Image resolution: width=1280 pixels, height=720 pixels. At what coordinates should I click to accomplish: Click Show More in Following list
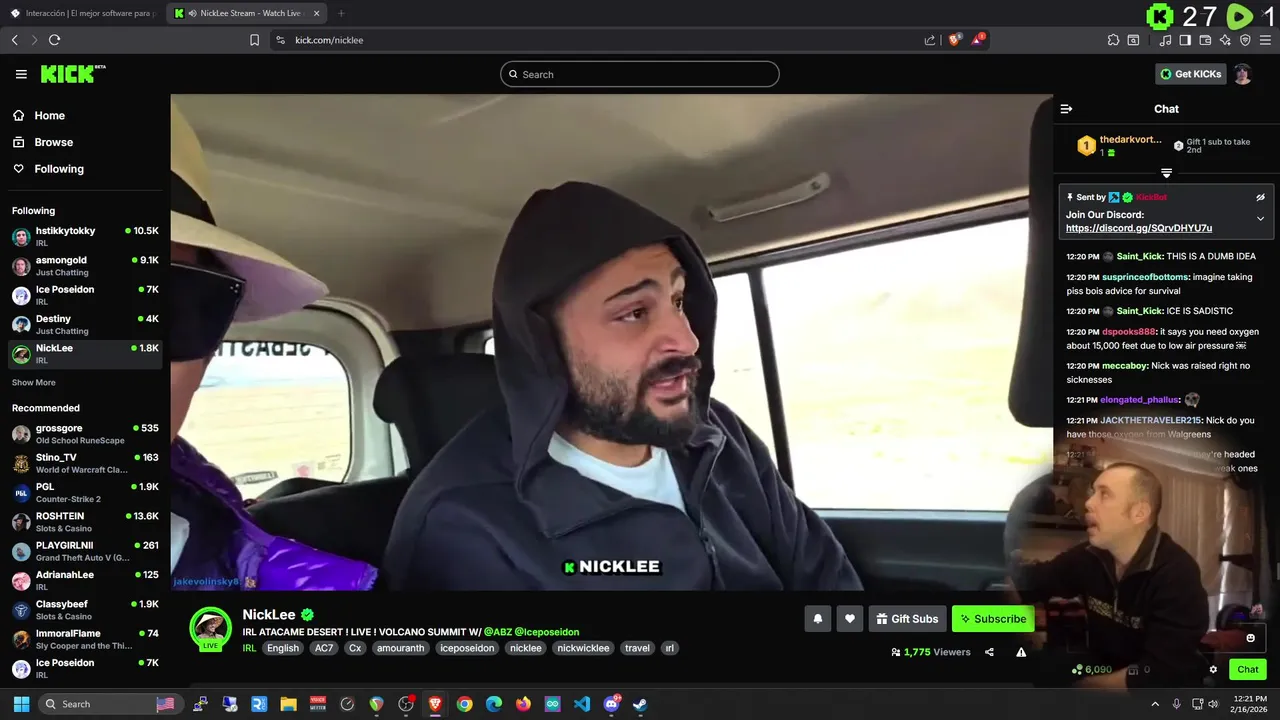click(x=34, y=383)
